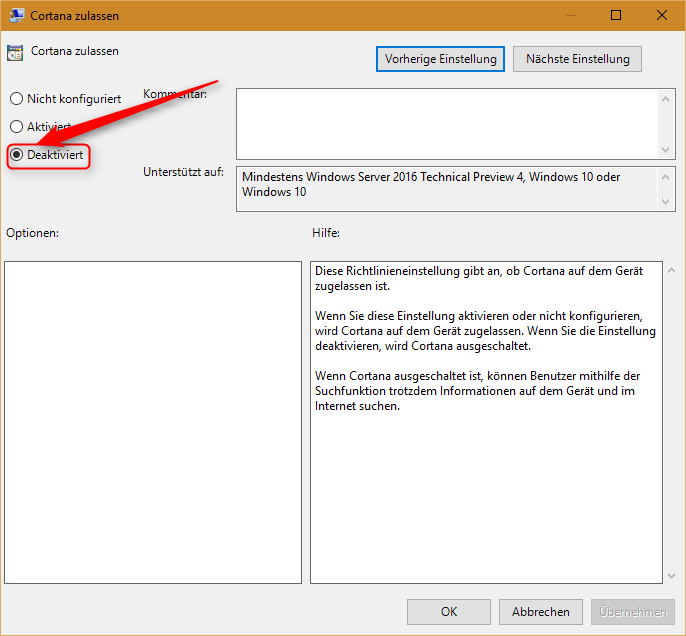Click the Übernehmen button
The height and width of the screenshot is (636, 686).
pos(633,612)
